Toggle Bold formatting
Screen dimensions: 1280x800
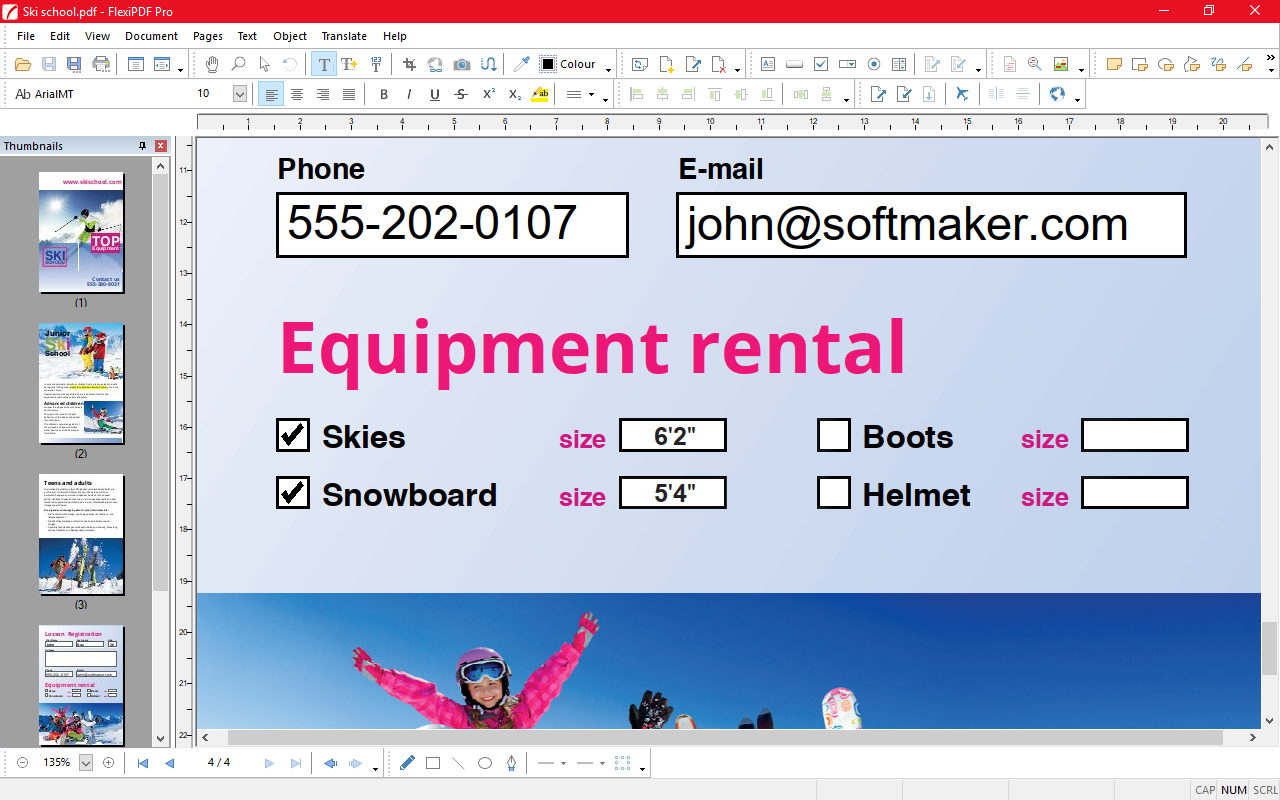click(383, 94)
